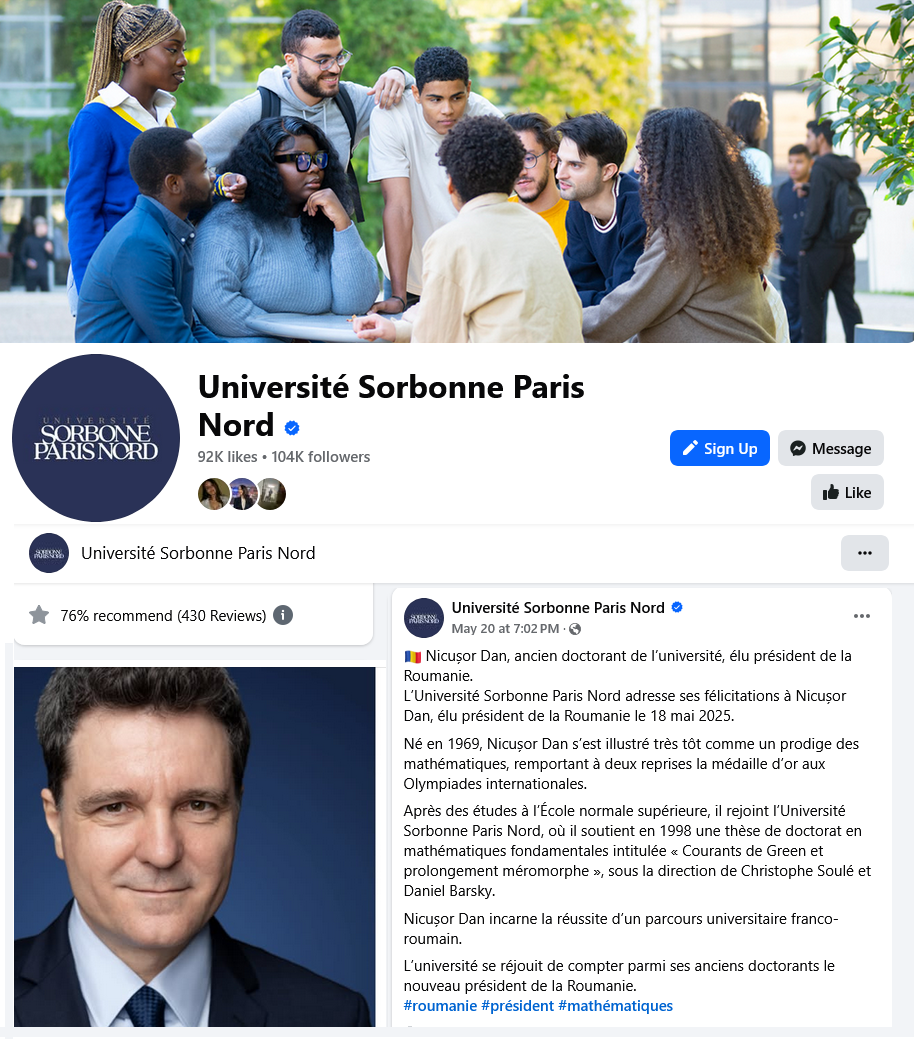Open the third follower's profile picture
Screen dimensions: 914x1039
tap(272, 494)
